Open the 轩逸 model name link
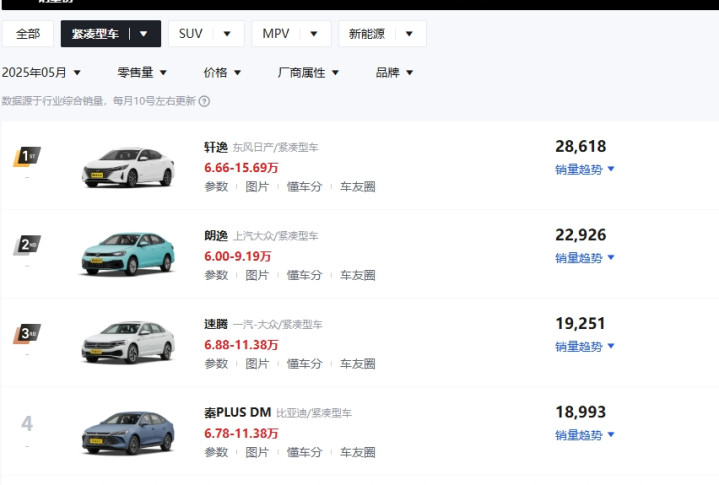Viewport: 719px width, 485px height. tap(216, 147)
